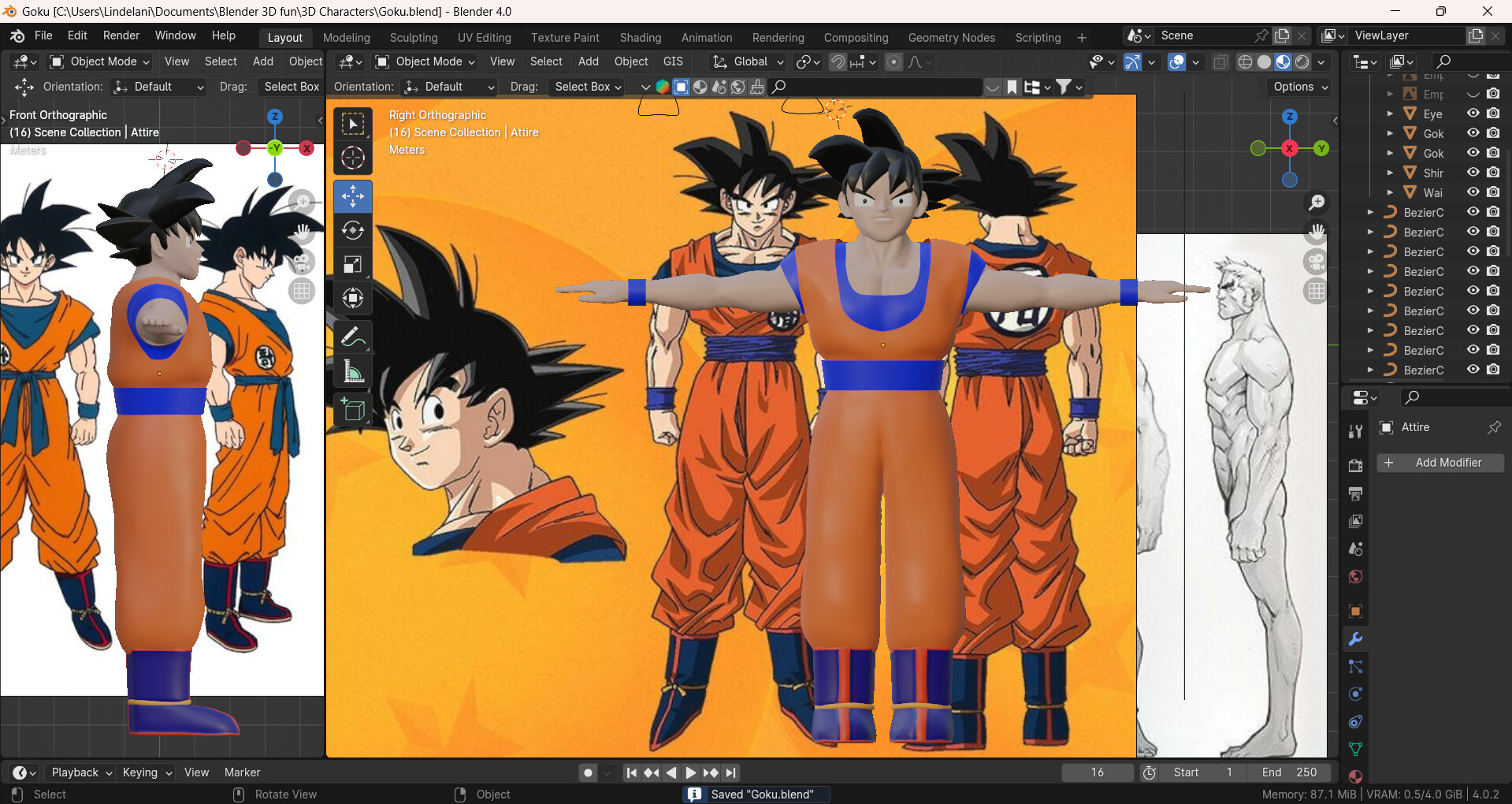
Task: Open the Tool properties tab
Action: 1355,430
